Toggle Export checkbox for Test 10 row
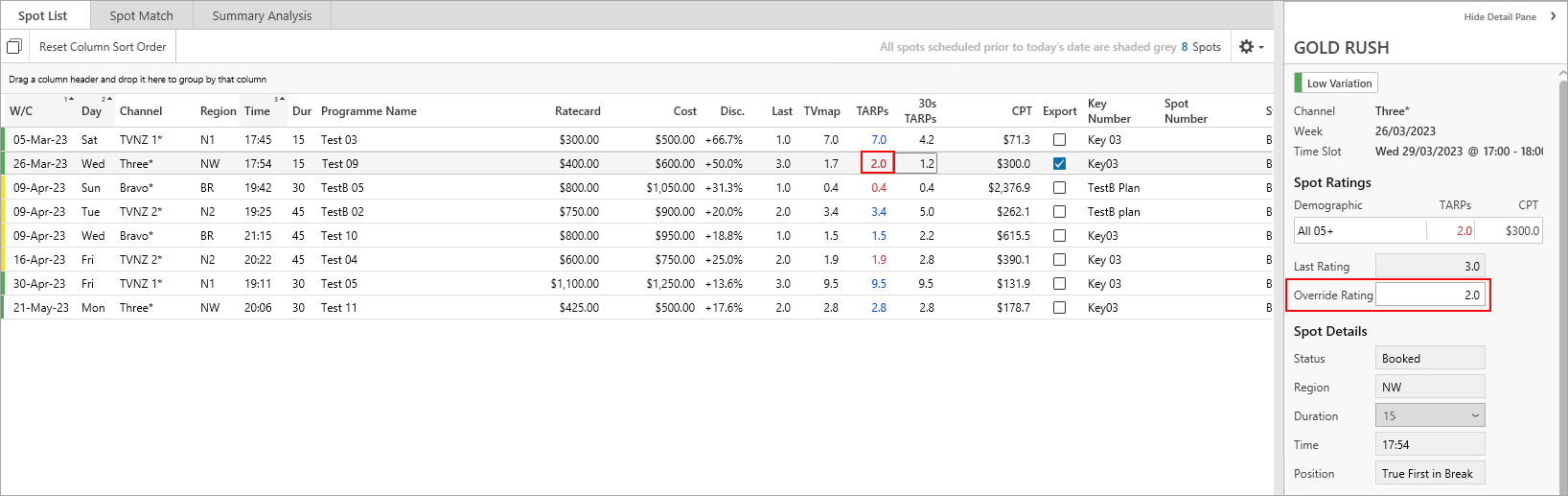This screenshot has height=496, width=1568. click(1059, 236)
